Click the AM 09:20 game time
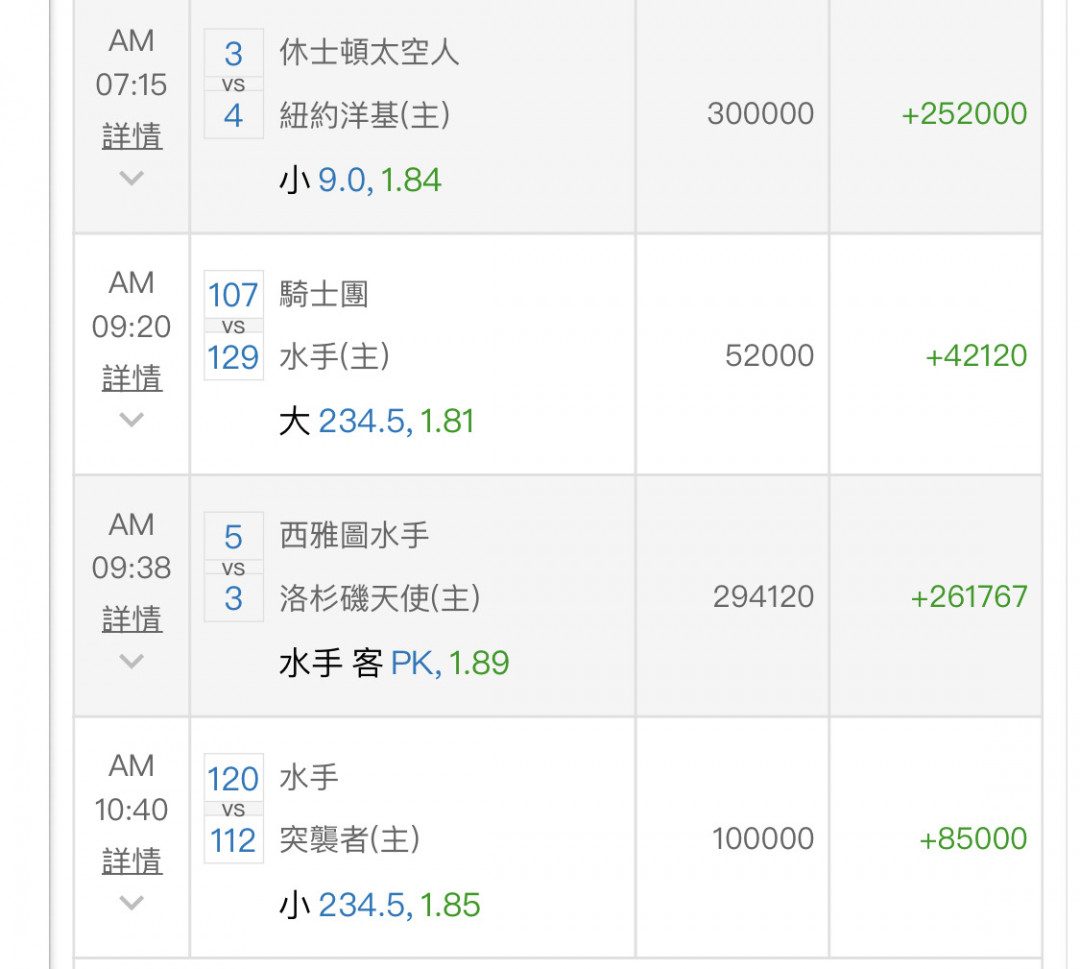This screenshot has width=1080, height=969. point(132,304)
